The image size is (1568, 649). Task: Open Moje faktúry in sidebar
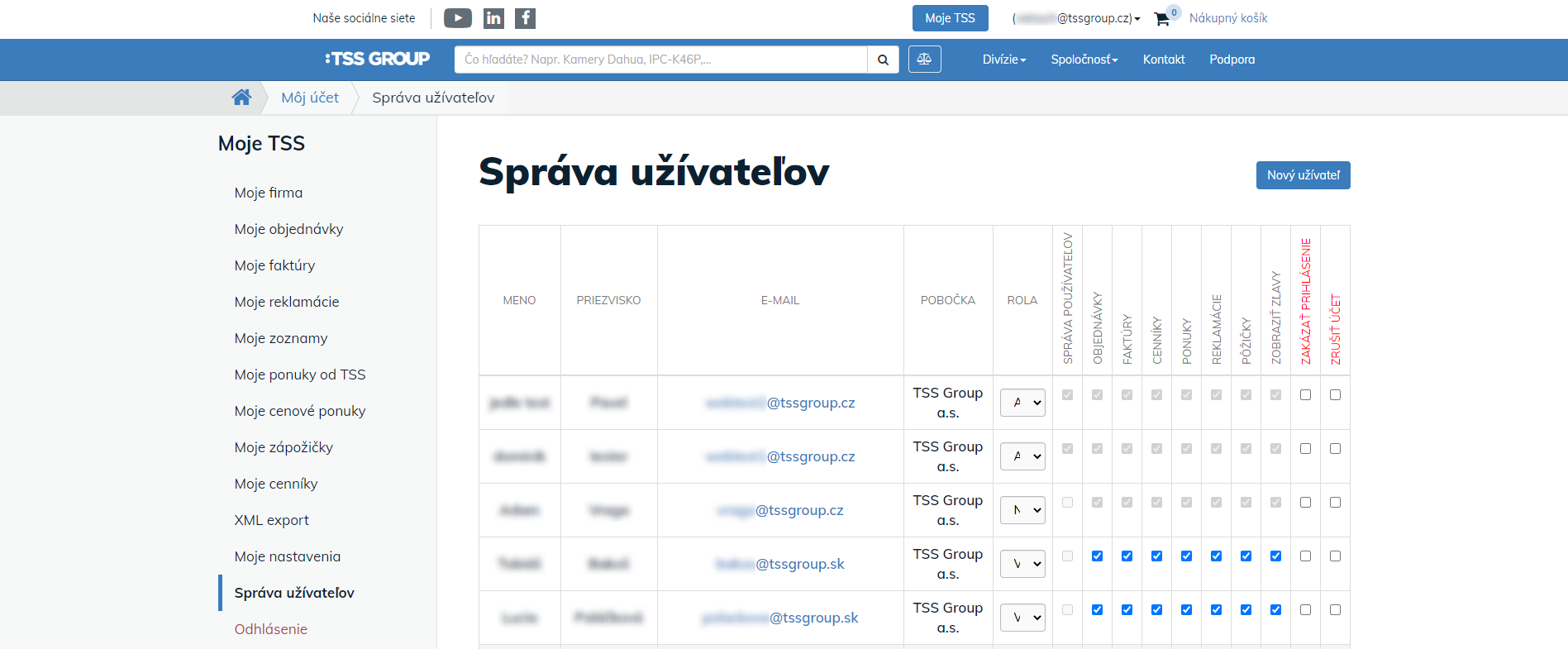click(x=274, y=265)
